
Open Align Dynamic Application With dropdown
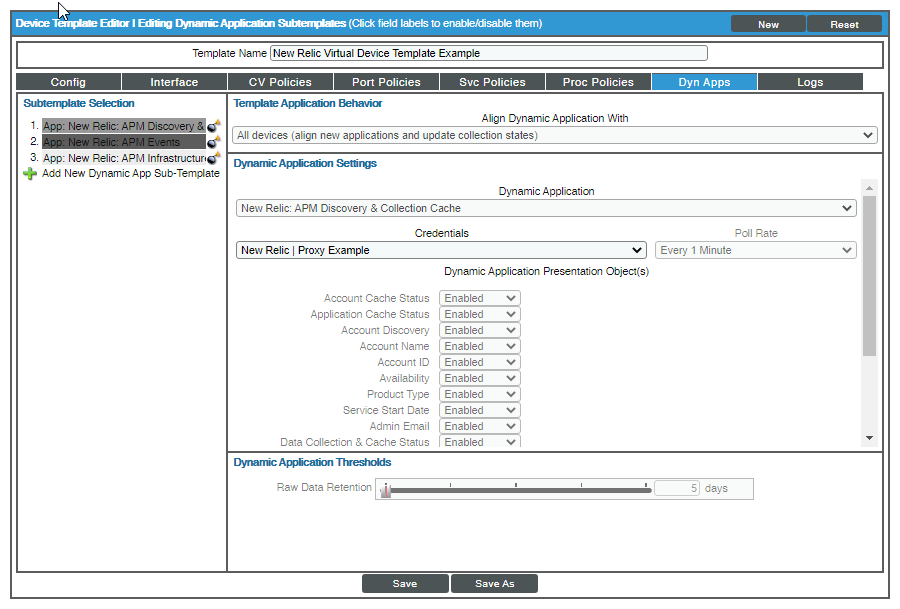(554, 135)
